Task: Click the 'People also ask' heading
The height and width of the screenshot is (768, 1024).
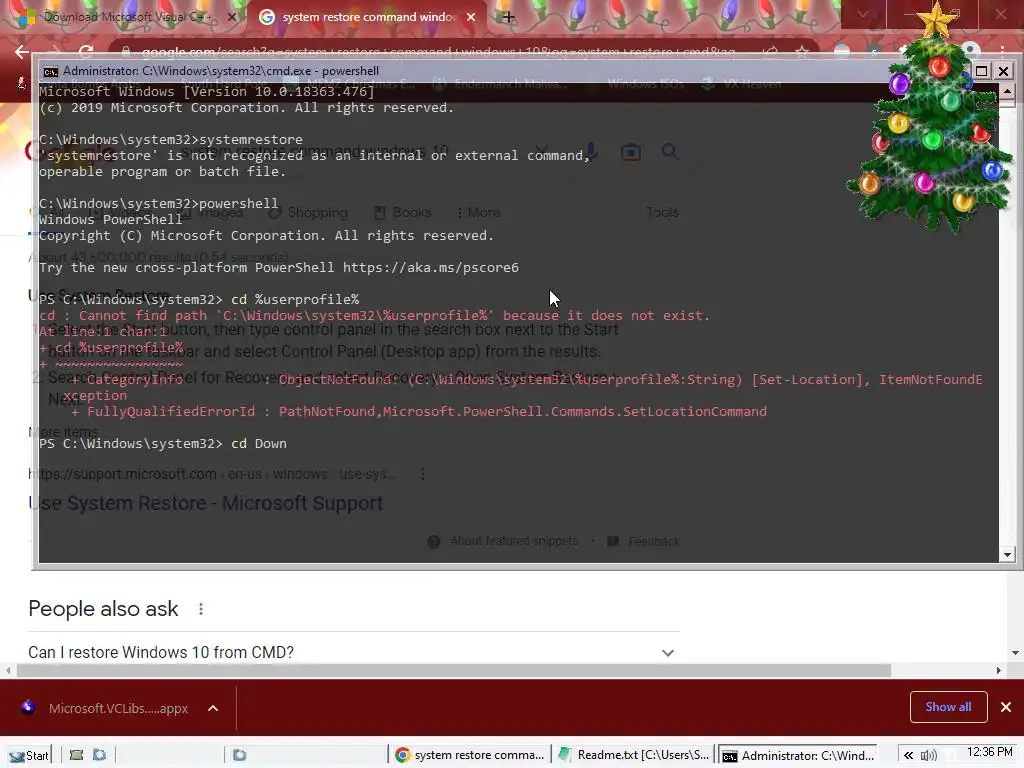Action: [x=103, y=609]
